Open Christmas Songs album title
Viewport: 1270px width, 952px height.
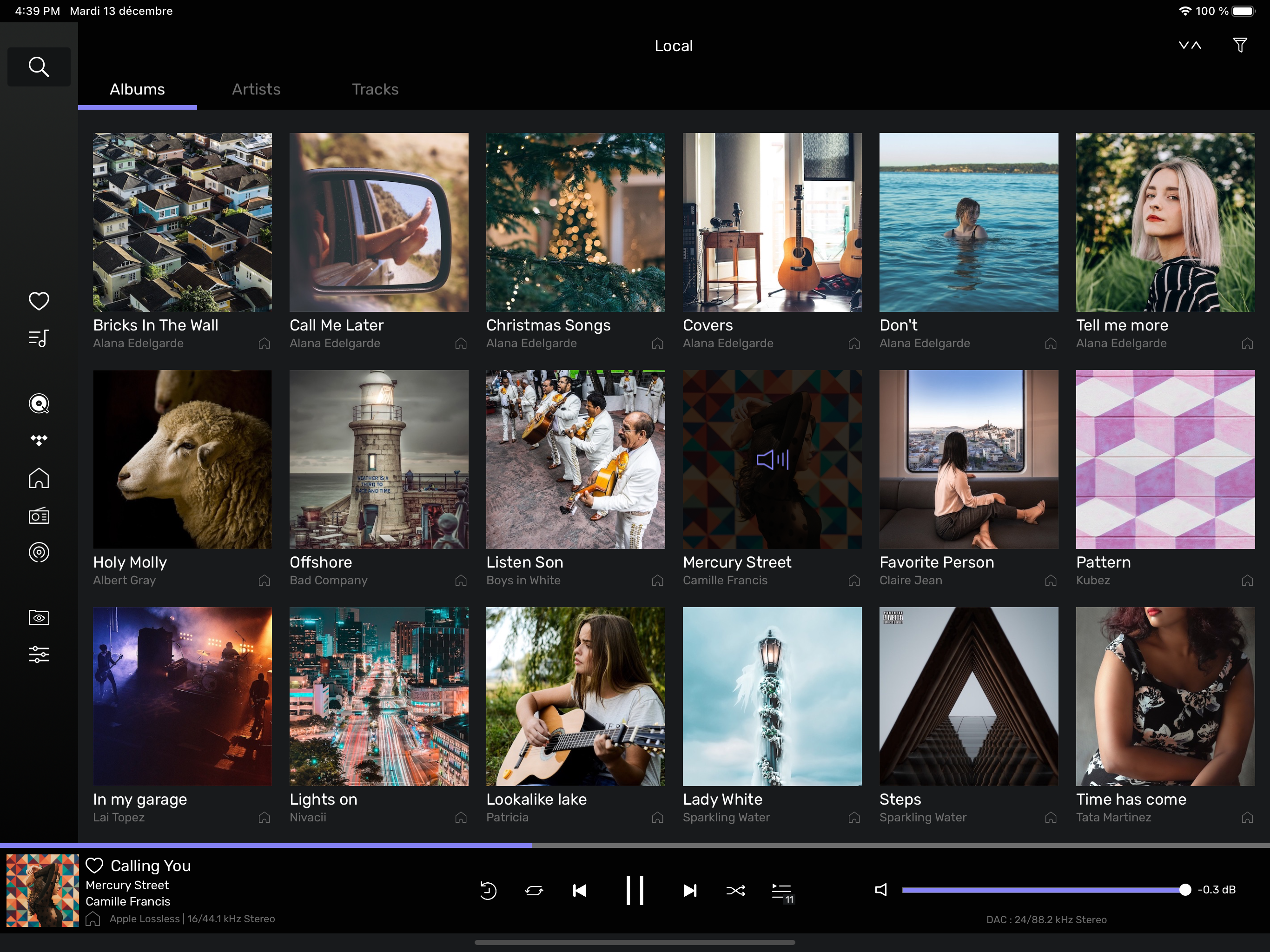(548, 325)
